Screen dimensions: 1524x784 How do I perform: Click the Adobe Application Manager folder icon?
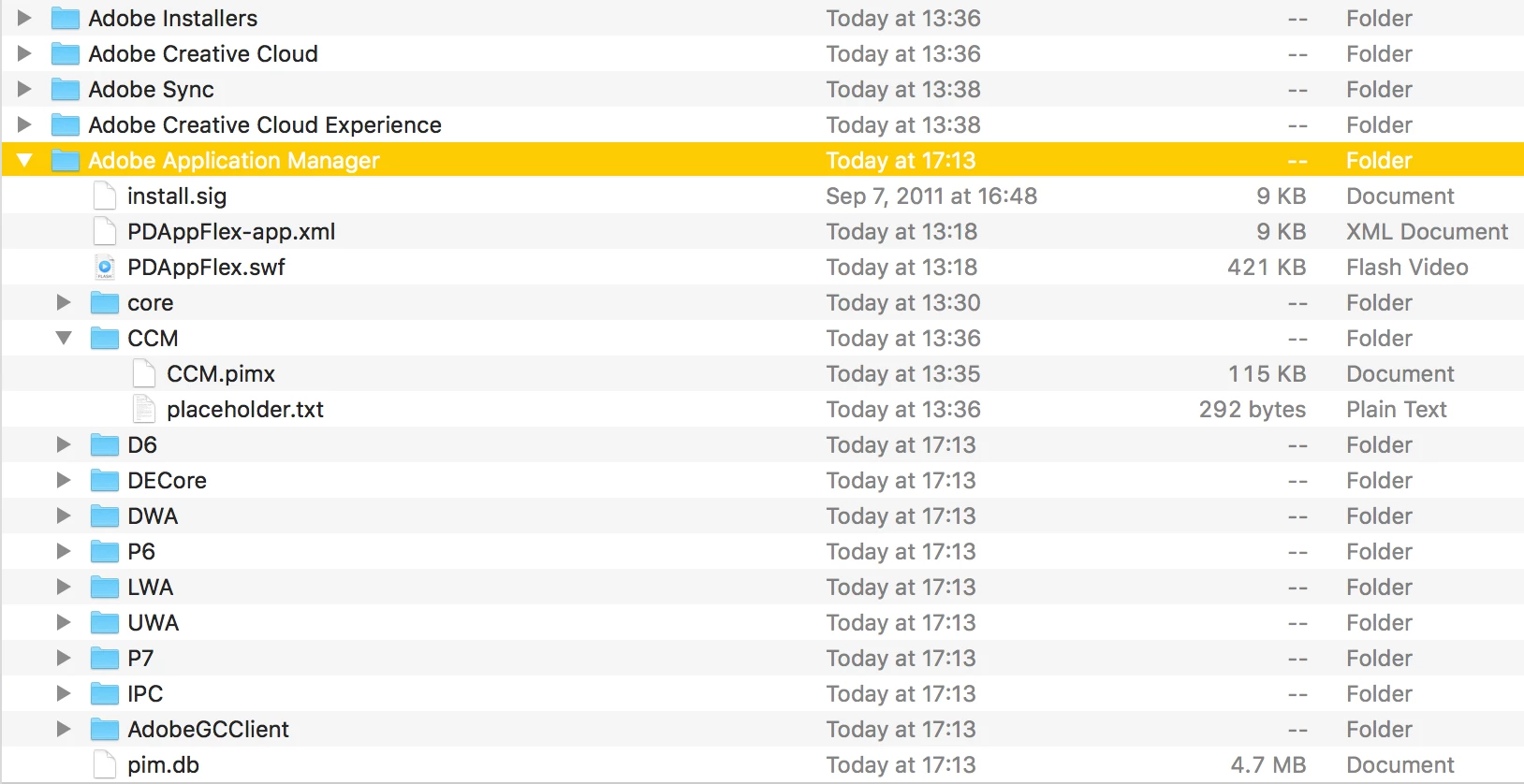coord(65,160)
